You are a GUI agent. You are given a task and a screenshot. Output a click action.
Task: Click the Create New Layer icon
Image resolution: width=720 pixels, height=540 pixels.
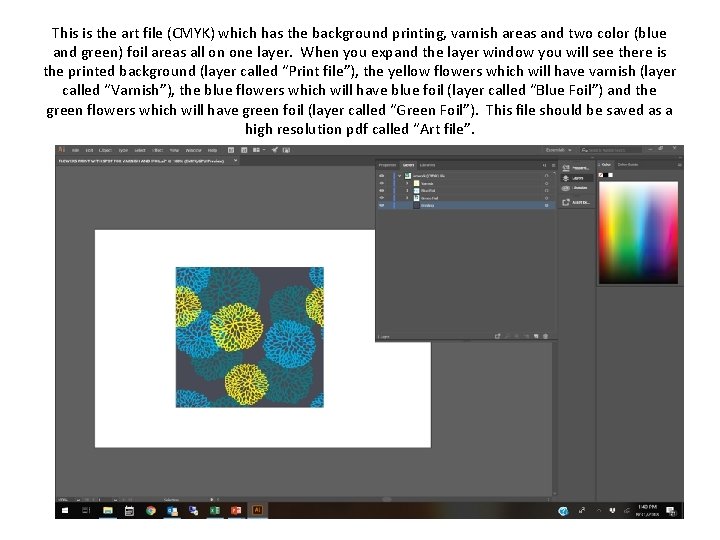pyautogui.click(x=536, y=337)
